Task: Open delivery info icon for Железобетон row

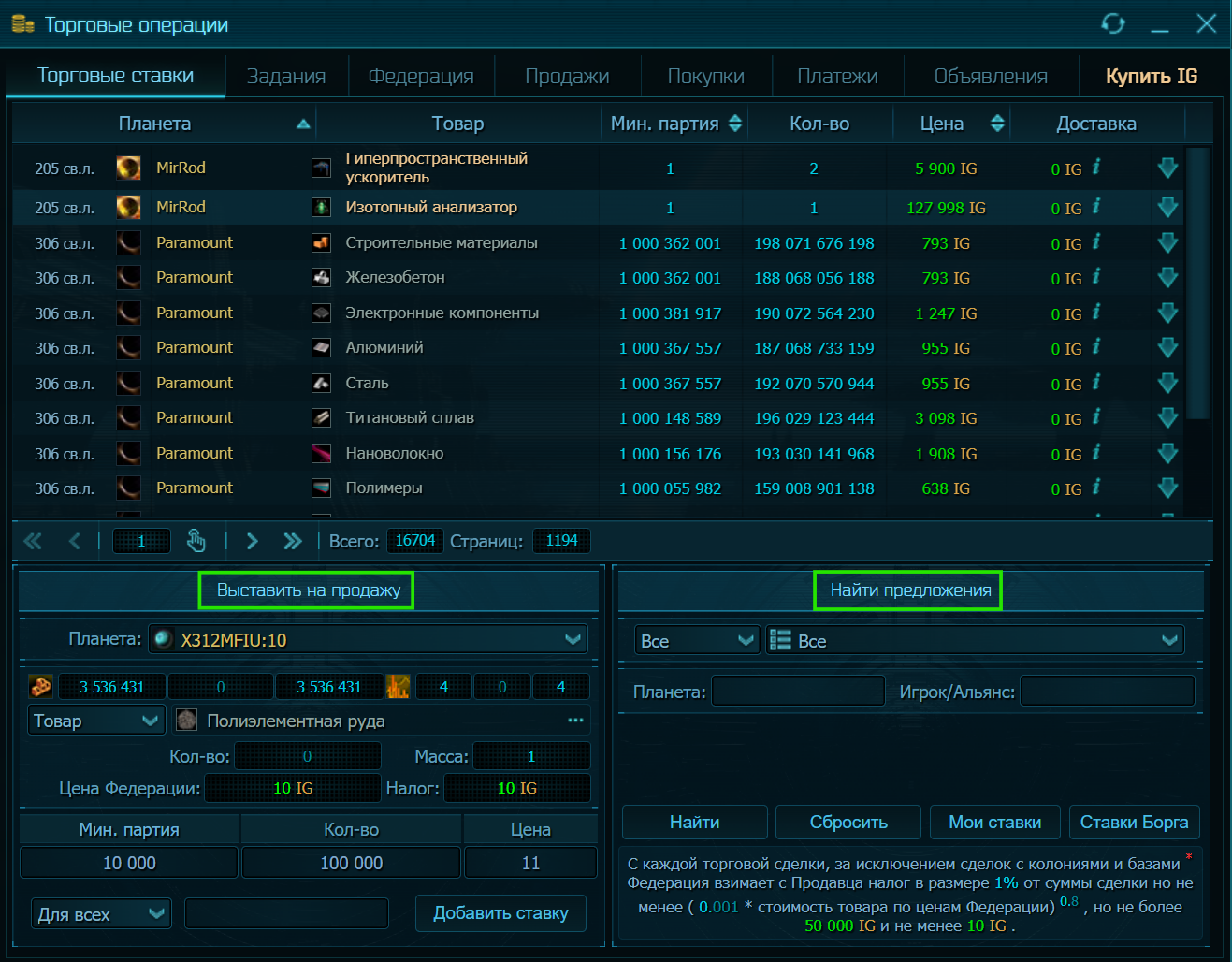Action: [x=1096, y=277]
